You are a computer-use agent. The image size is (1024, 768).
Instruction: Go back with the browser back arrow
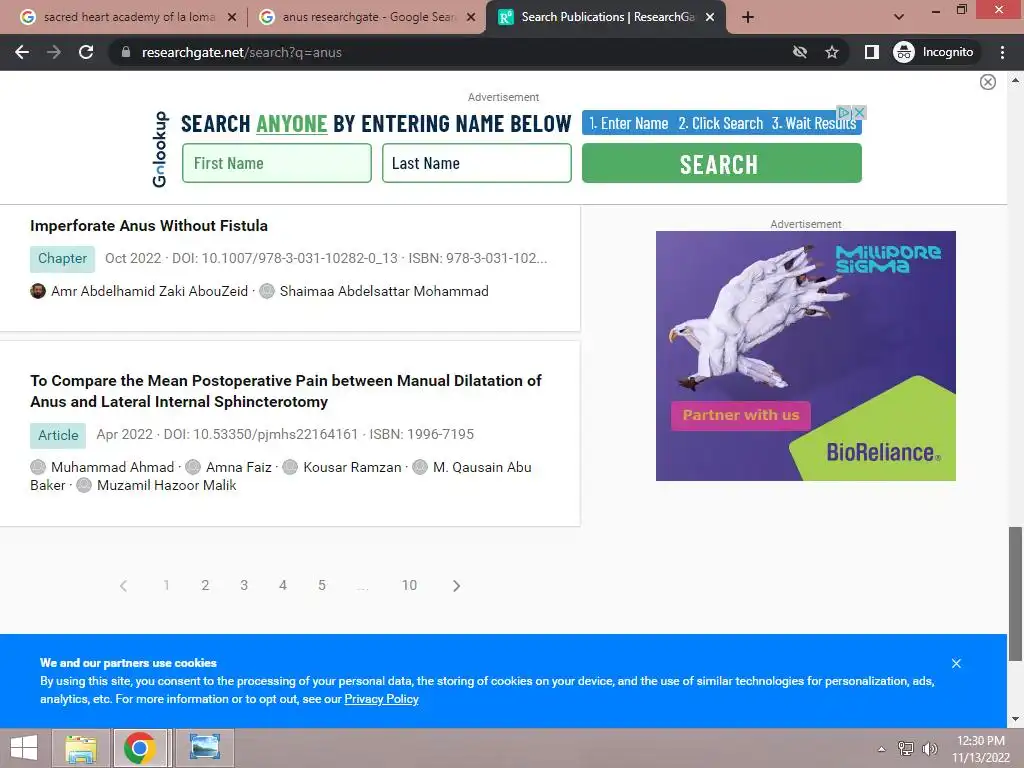(x=22, y=52)
